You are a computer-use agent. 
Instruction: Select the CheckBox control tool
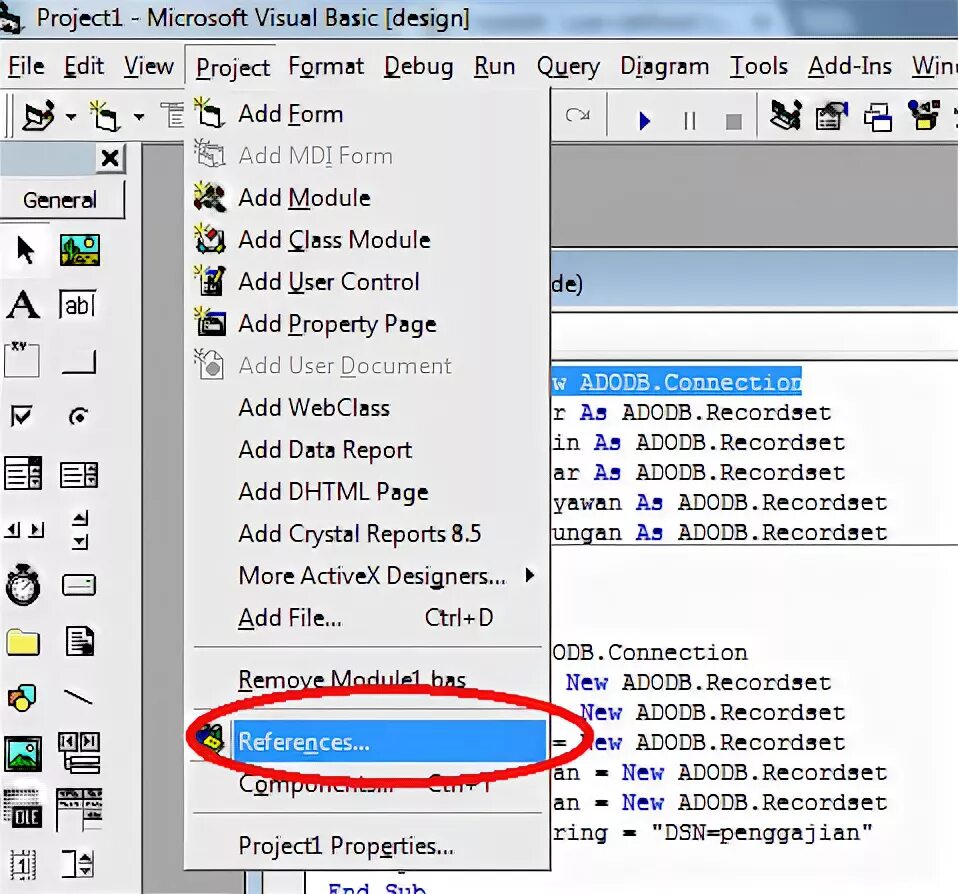click(x=22, y=416)
